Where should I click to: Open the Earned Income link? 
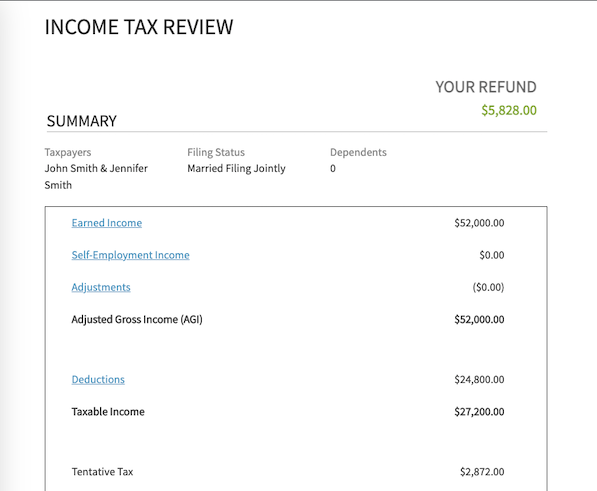(107, 223)
